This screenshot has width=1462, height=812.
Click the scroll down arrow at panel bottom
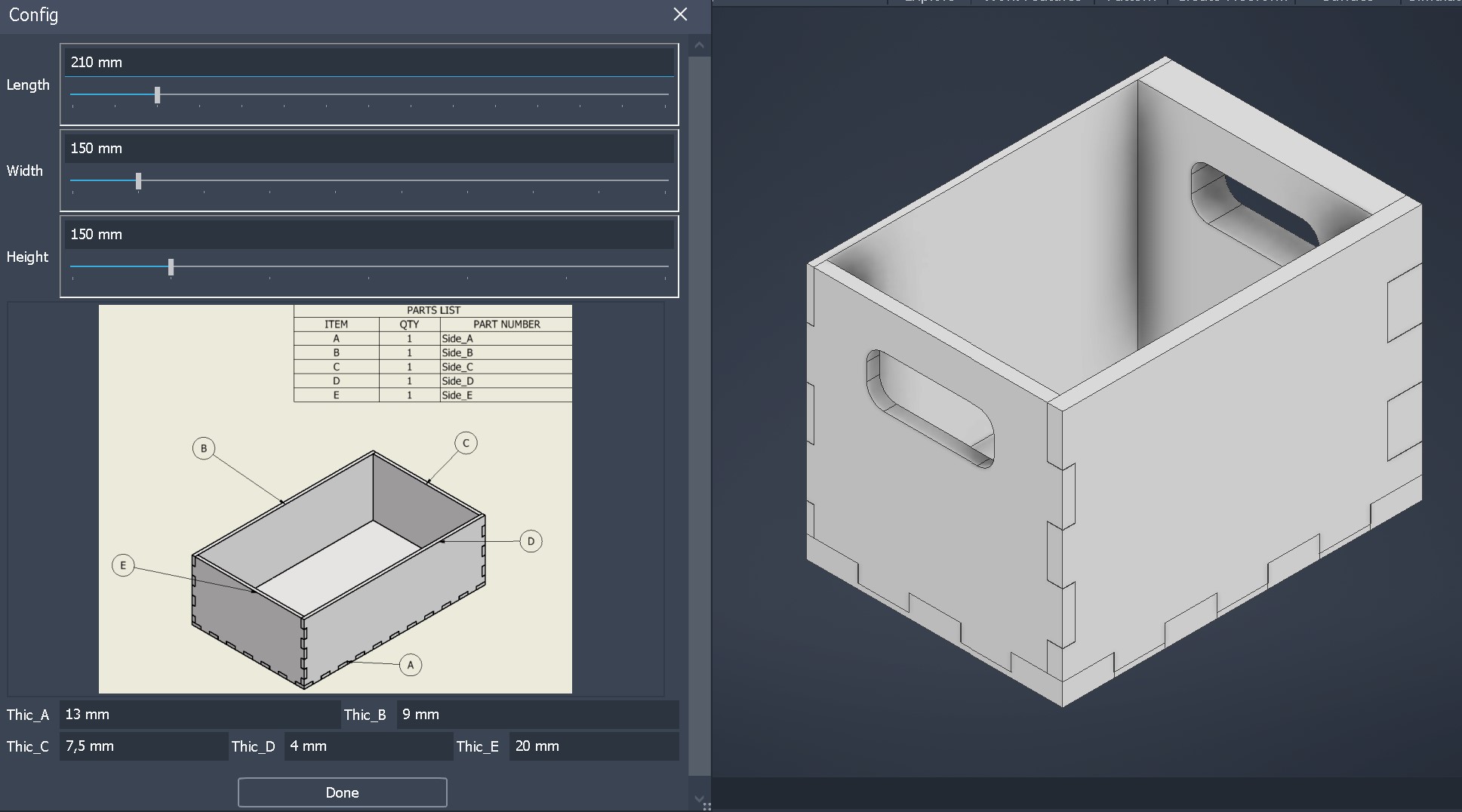pos(699,798)
